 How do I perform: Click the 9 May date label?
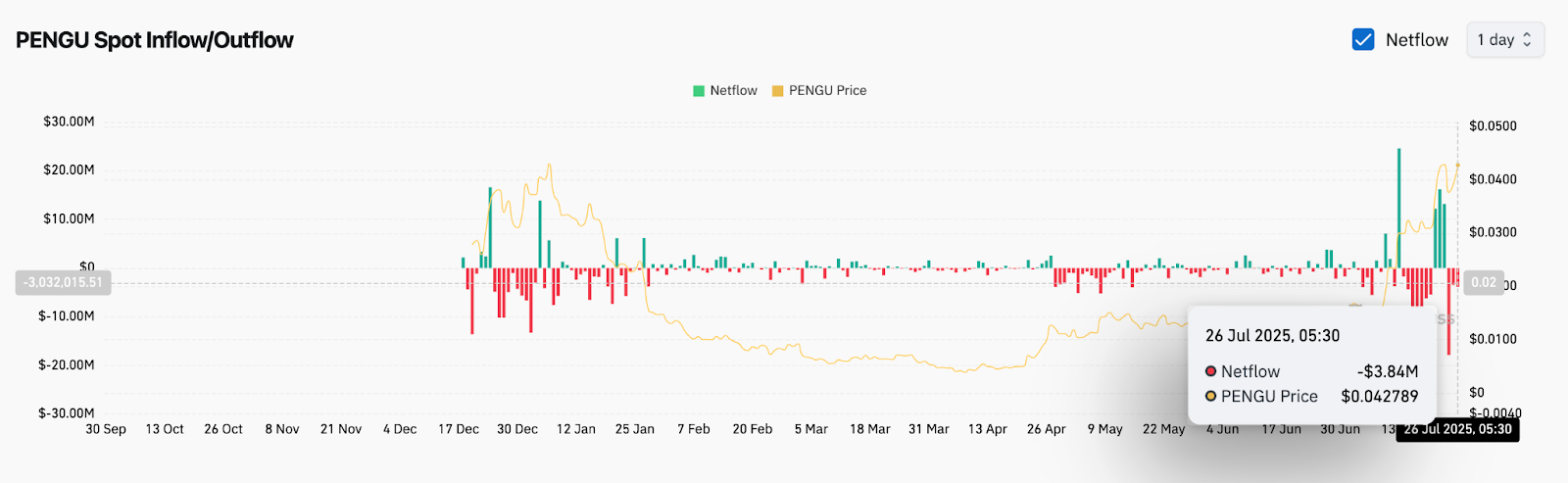coord(1105,429)
